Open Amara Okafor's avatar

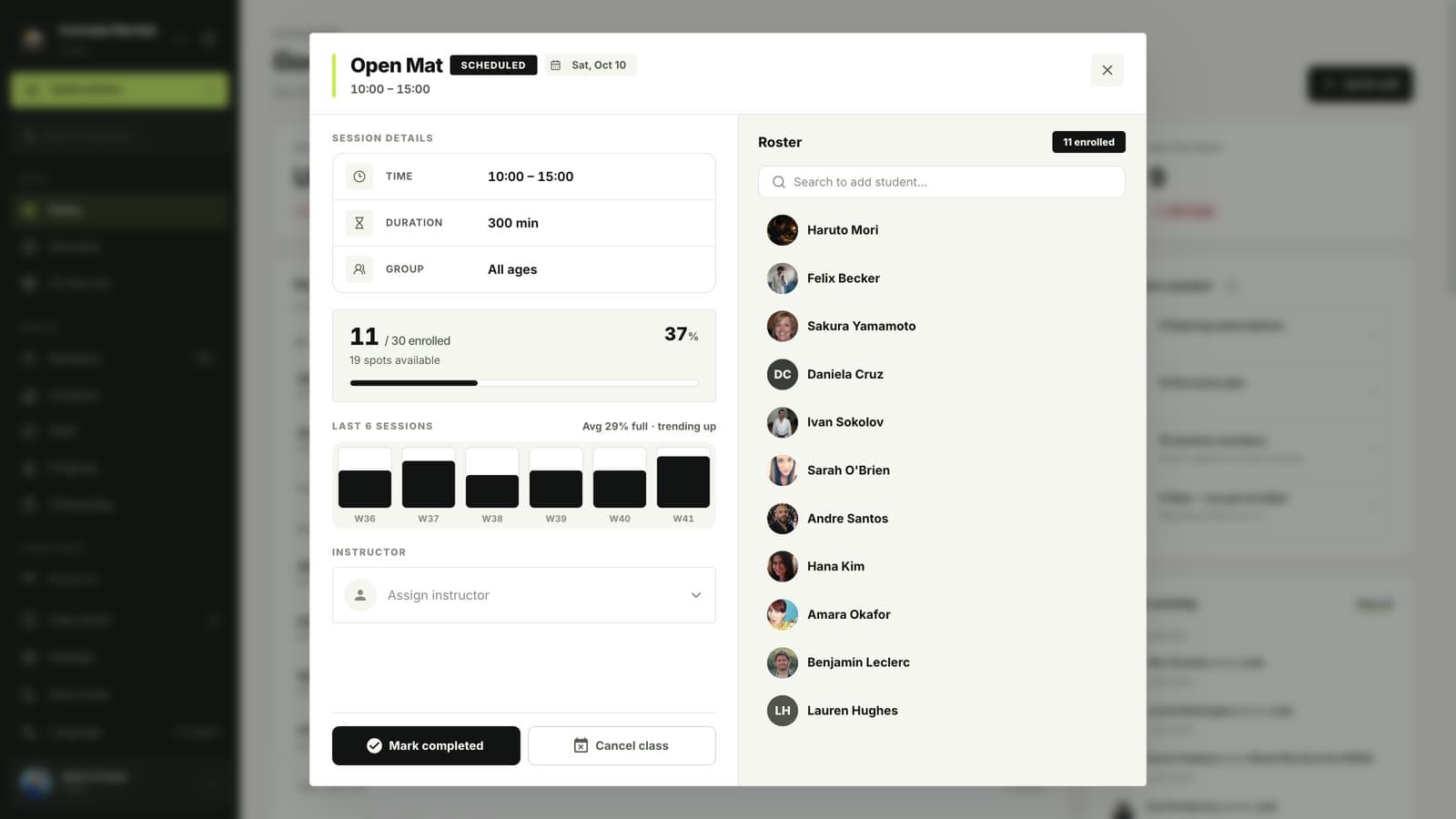(783, 614)
